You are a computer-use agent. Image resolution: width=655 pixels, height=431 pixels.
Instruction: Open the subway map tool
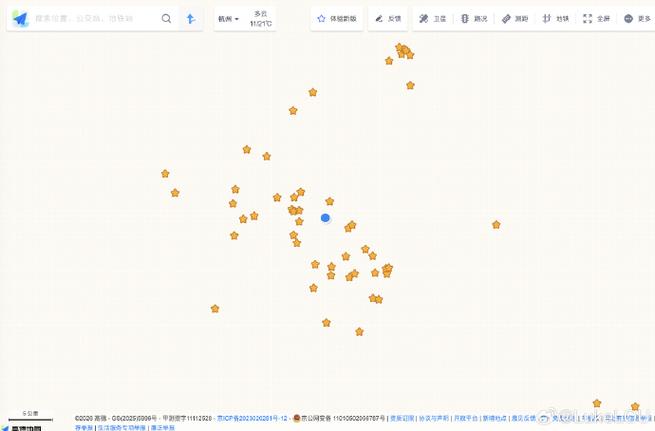(x=546, y=18)
